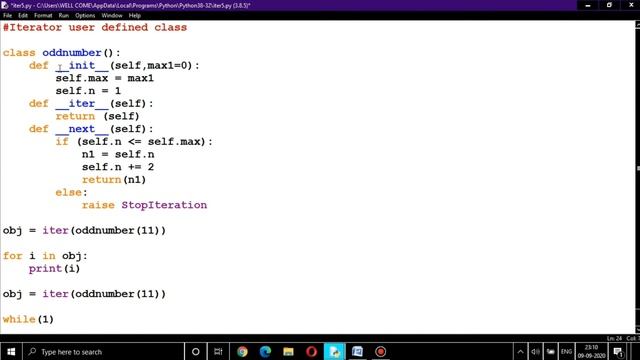
Task: Click the ENG language indicator
Action: 566,351
